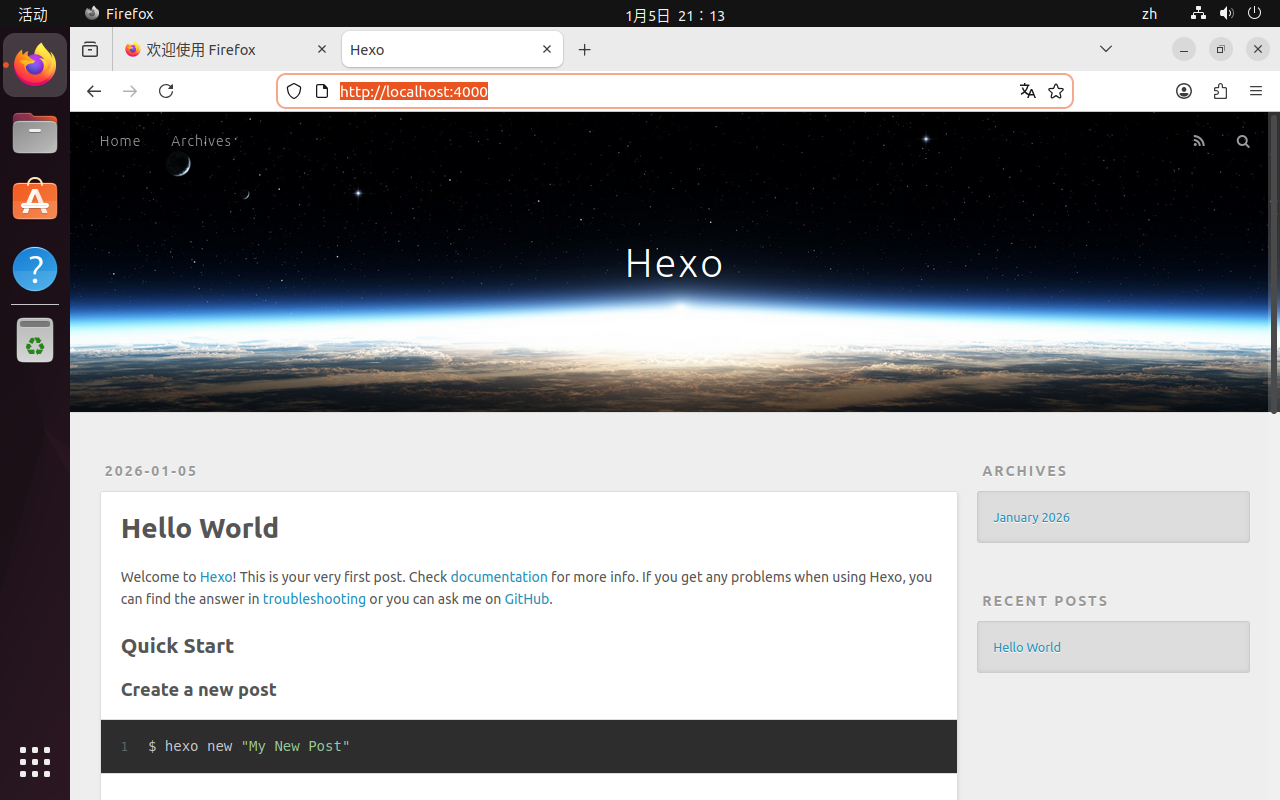The image size is (1280, 800).
Task: Click the Quick Start heading
Action: (x=177, y=646)
